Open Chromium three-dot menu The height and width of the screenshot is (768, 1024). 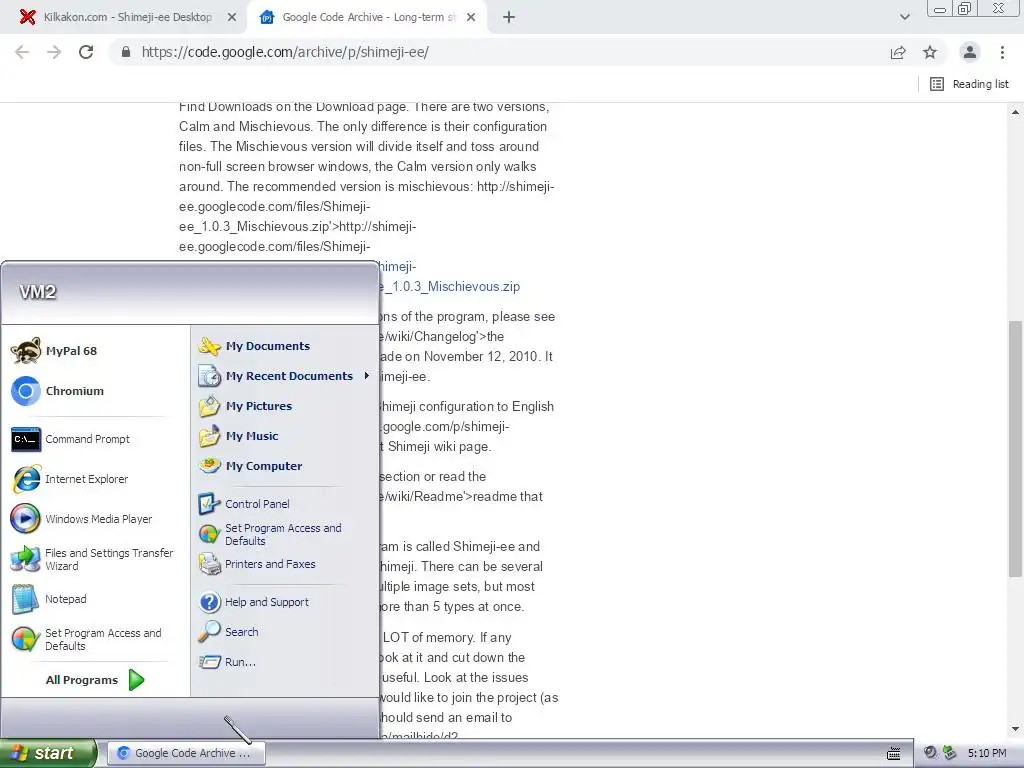click(1002, 52)
